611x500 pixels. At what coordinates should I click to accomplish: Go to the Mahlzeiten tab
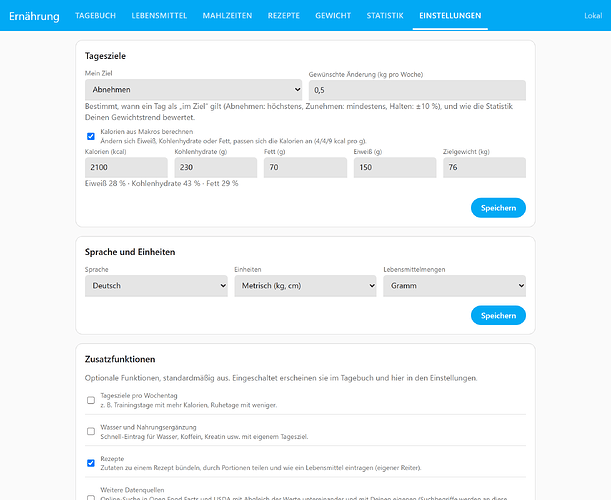227,16
